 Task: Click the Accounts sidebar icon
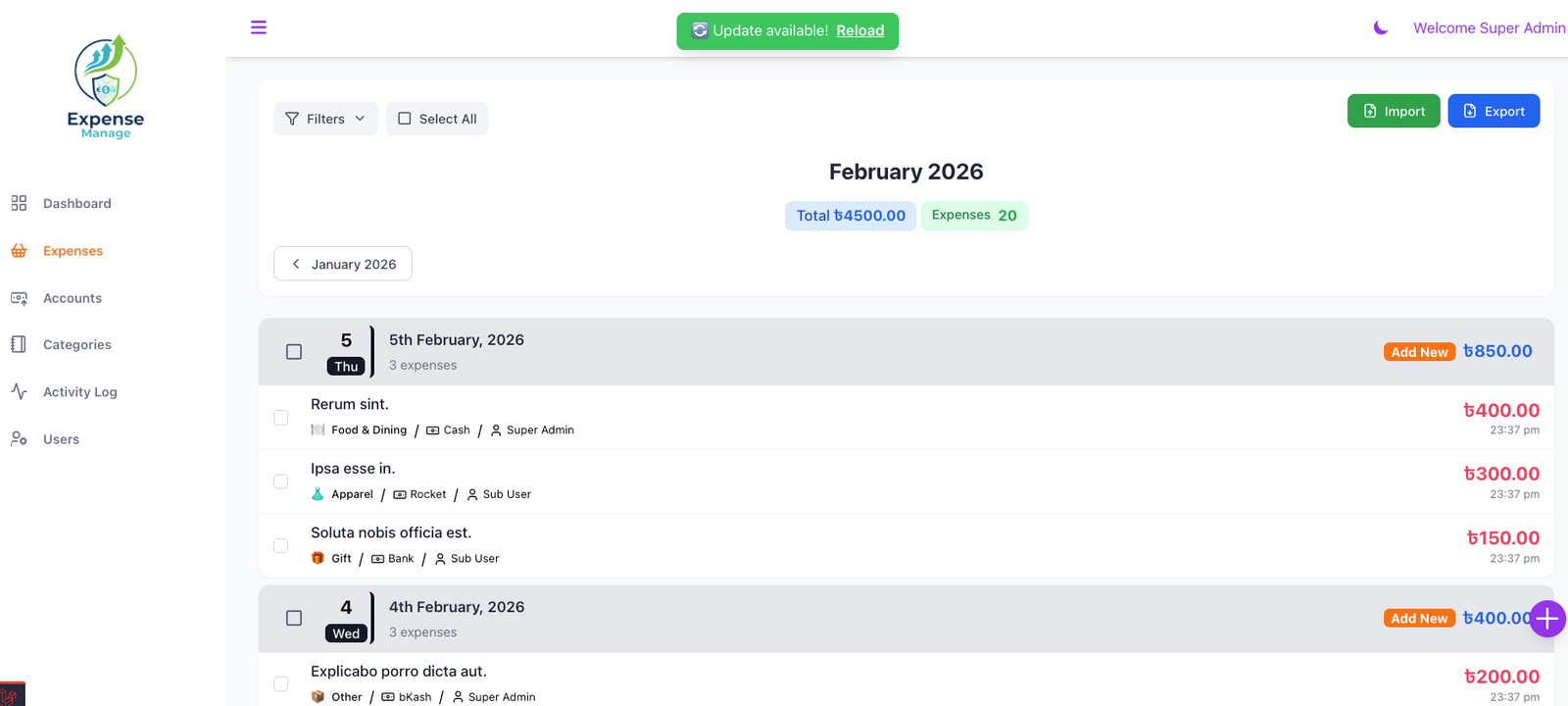19,298
